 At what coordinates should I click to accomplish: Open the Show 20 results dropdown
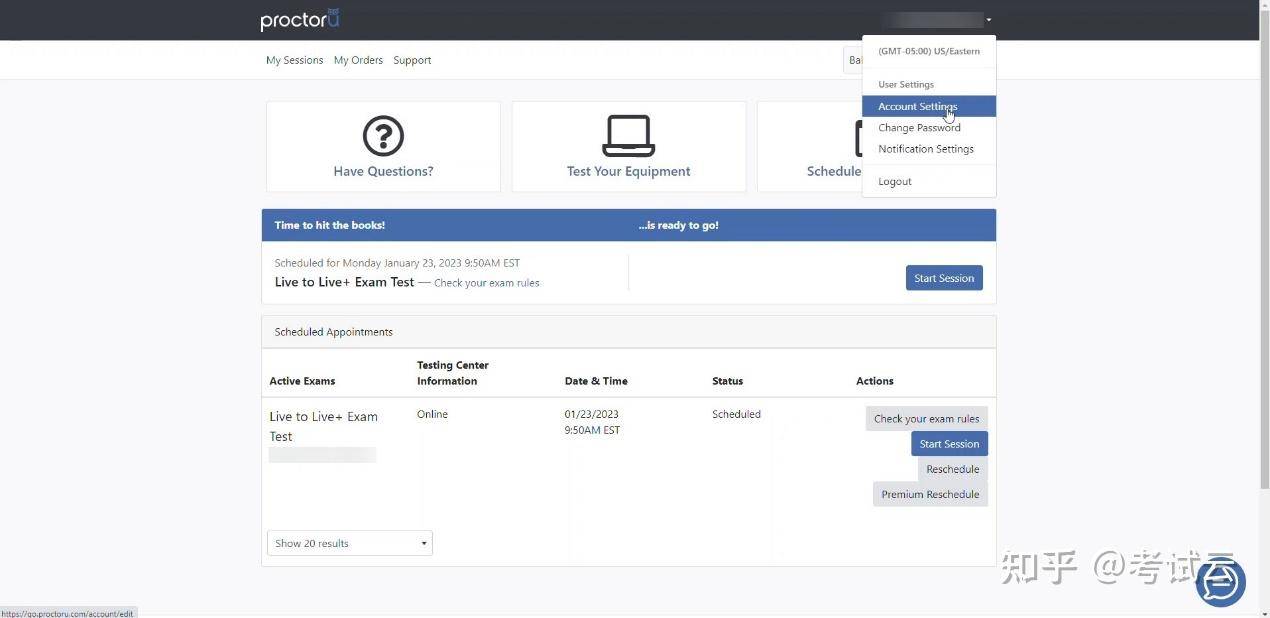(350, 543)
